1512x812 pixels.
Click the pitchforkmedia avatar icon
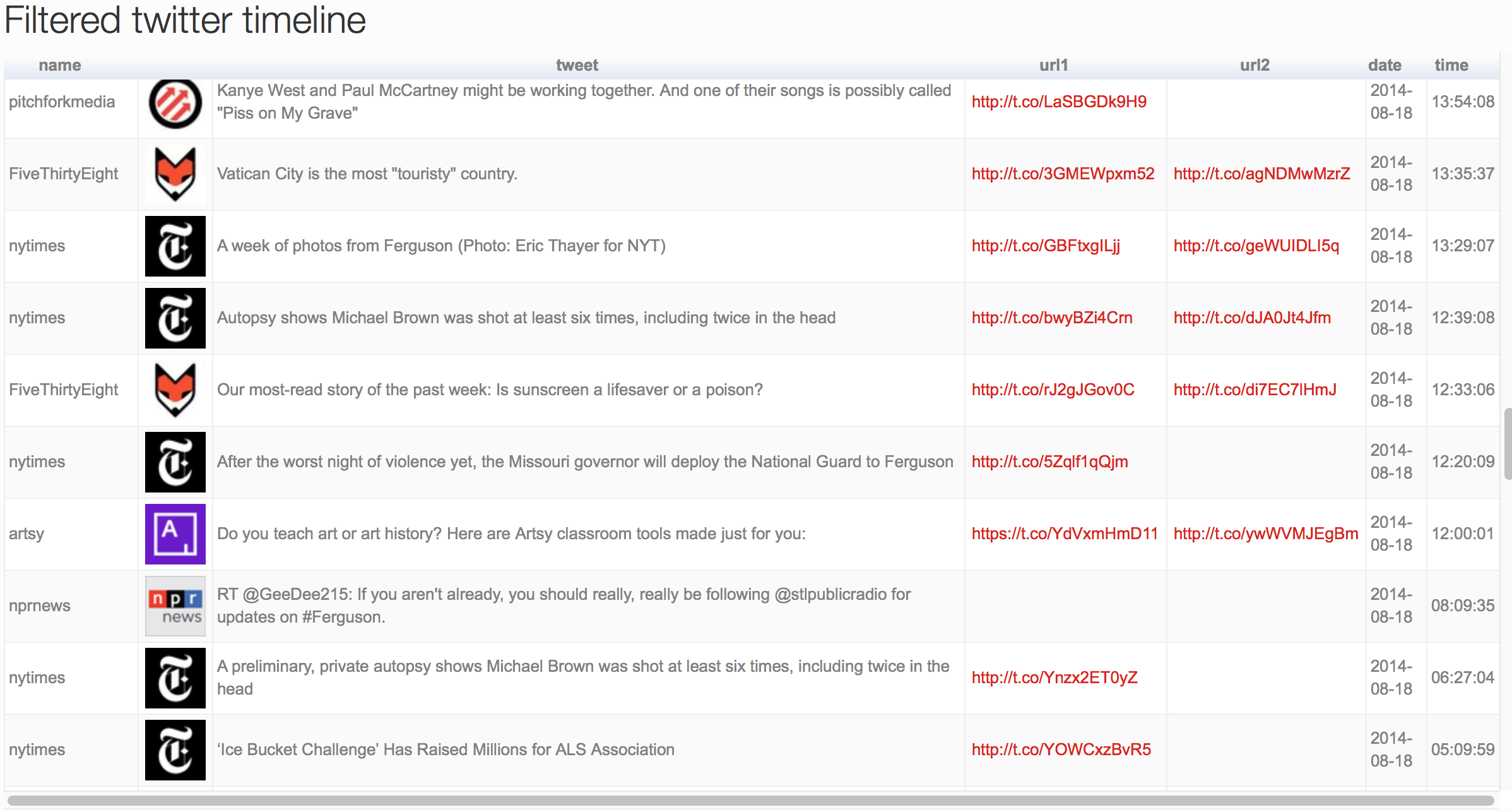pyautogui.click(x=175, y=104)
